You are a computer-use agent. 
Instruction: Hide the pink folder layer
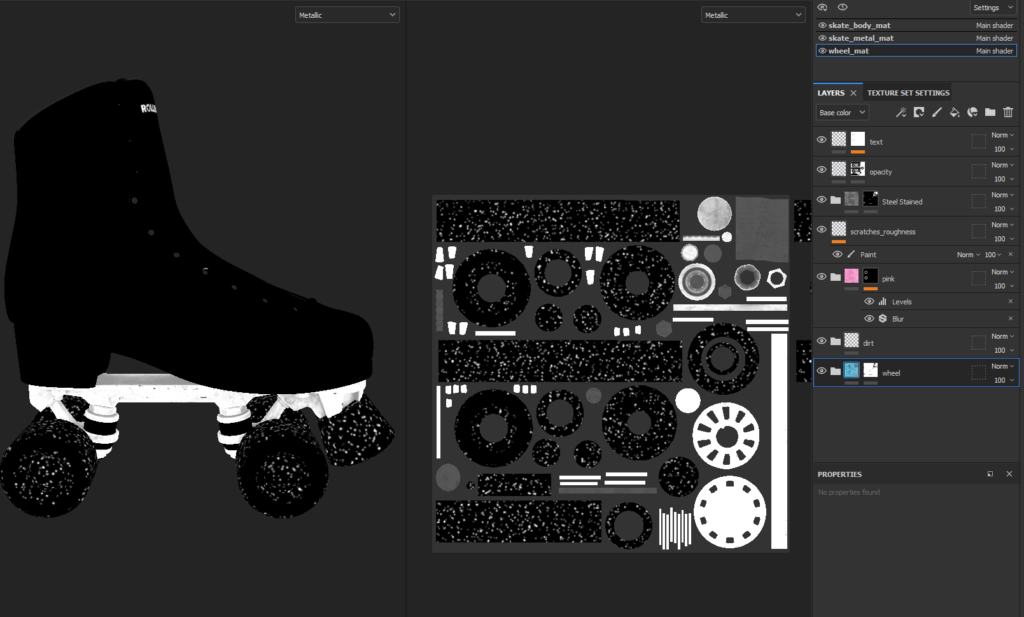point(822,277)
